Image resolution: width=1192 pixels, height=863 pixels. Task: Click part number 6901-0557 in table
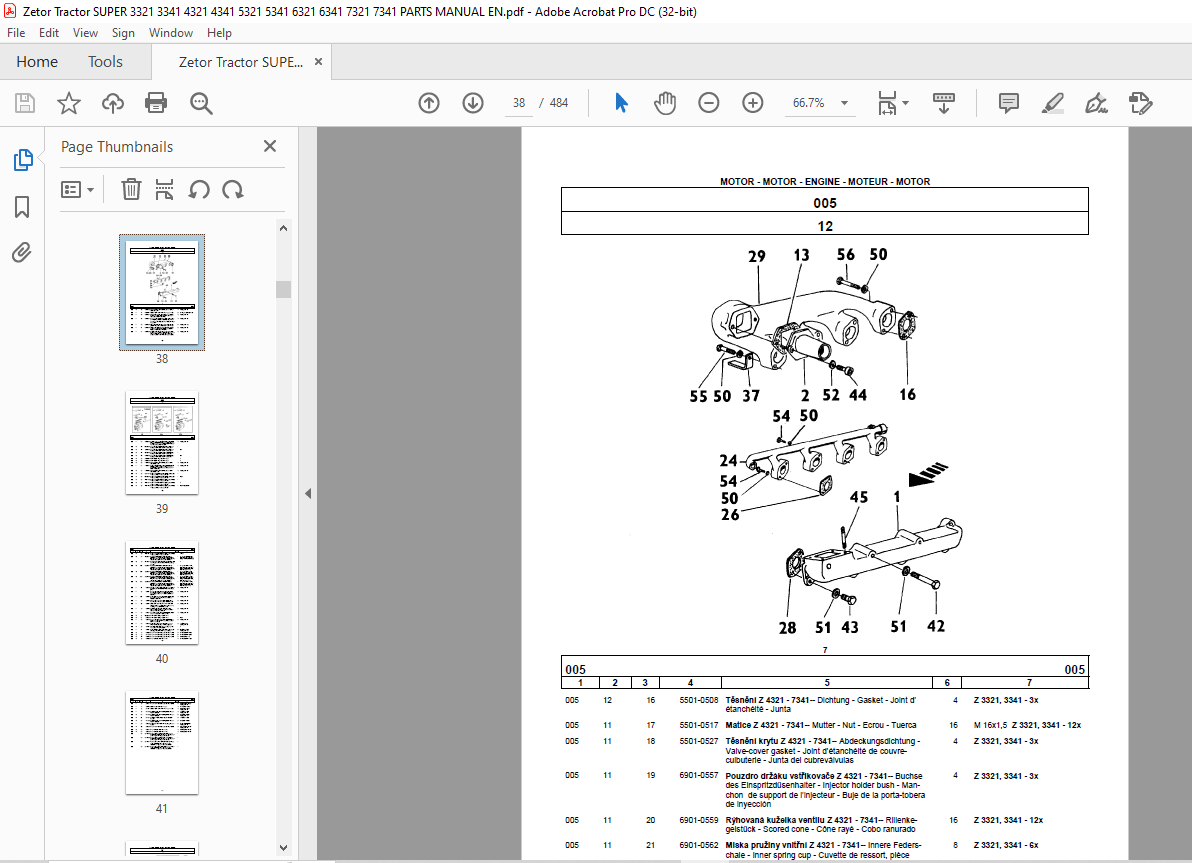(x=699, y=776)
